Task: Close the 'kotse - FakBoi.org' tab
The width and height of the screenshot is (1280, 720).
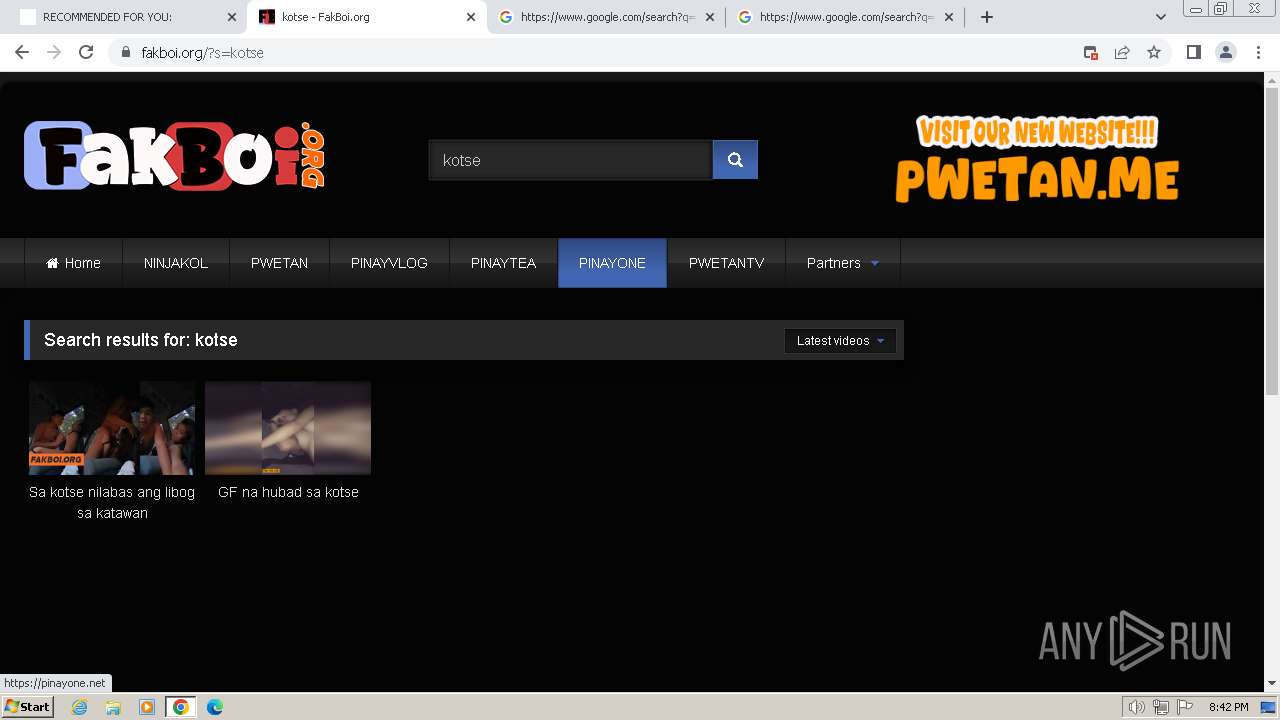Action: tap(471, 17)
